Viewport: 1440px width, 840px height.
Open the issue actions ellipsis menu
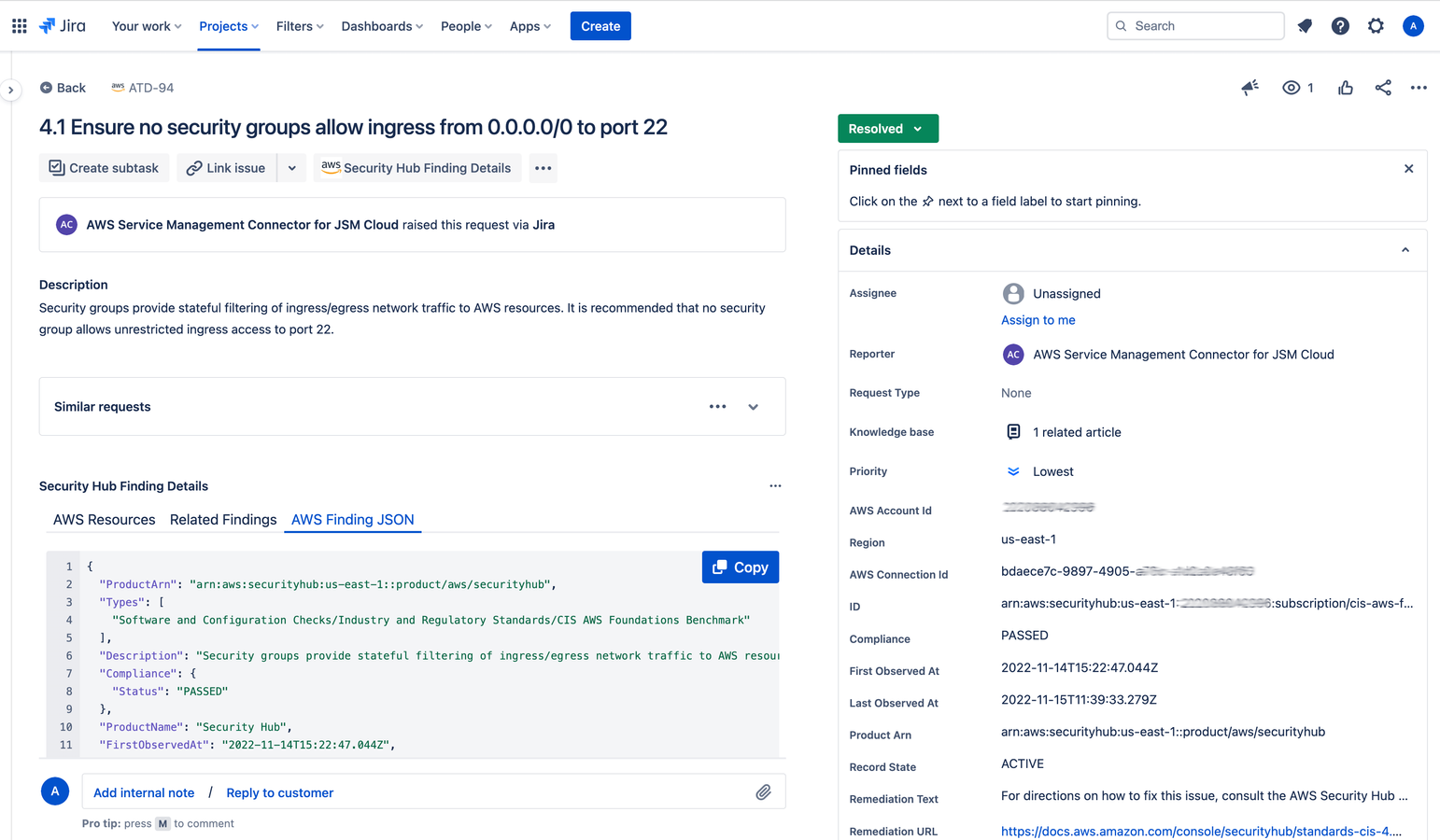coord(1419,88)
